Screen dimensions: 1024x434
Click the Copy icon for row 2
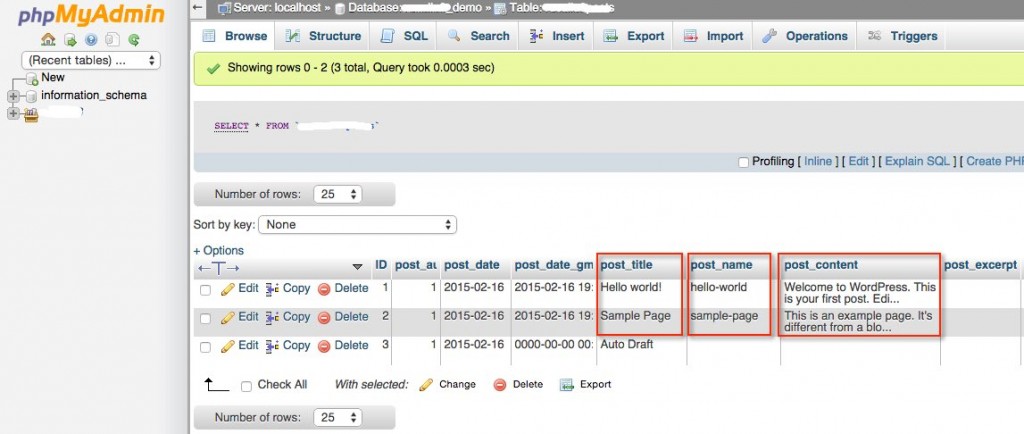(272, 318)
